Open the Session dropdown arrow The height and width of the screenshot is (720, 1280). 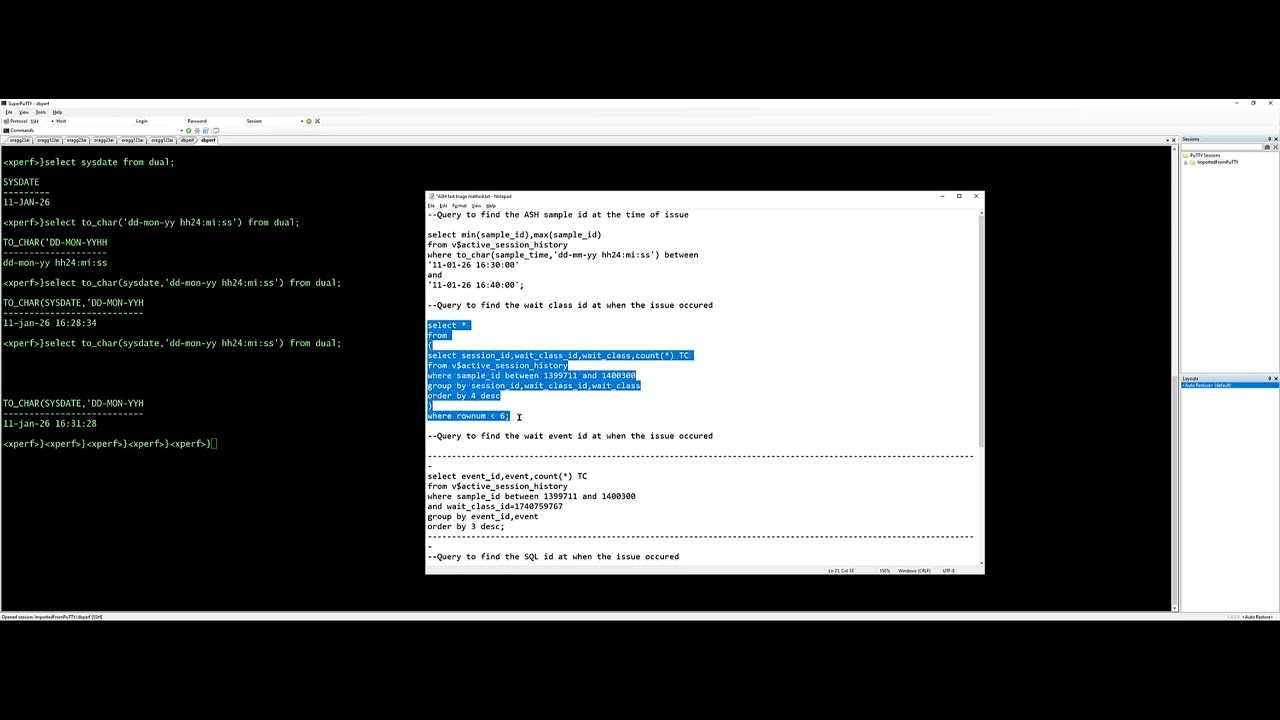coord(302,121)
